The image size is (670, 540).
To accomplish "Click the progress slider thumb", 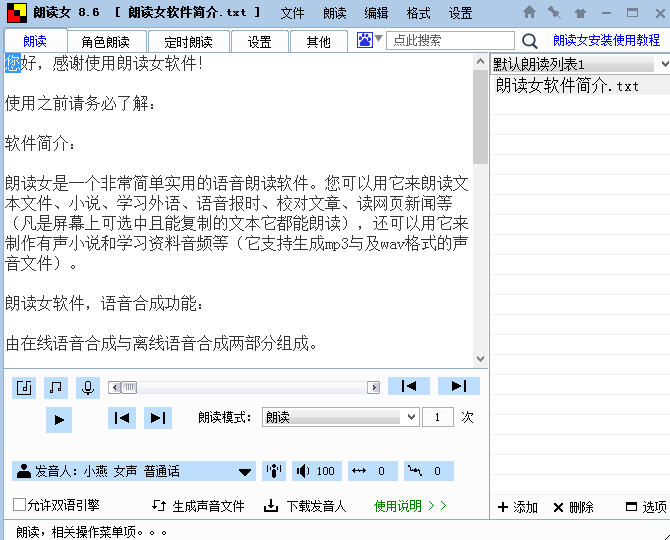I will (x=129, y=387).
